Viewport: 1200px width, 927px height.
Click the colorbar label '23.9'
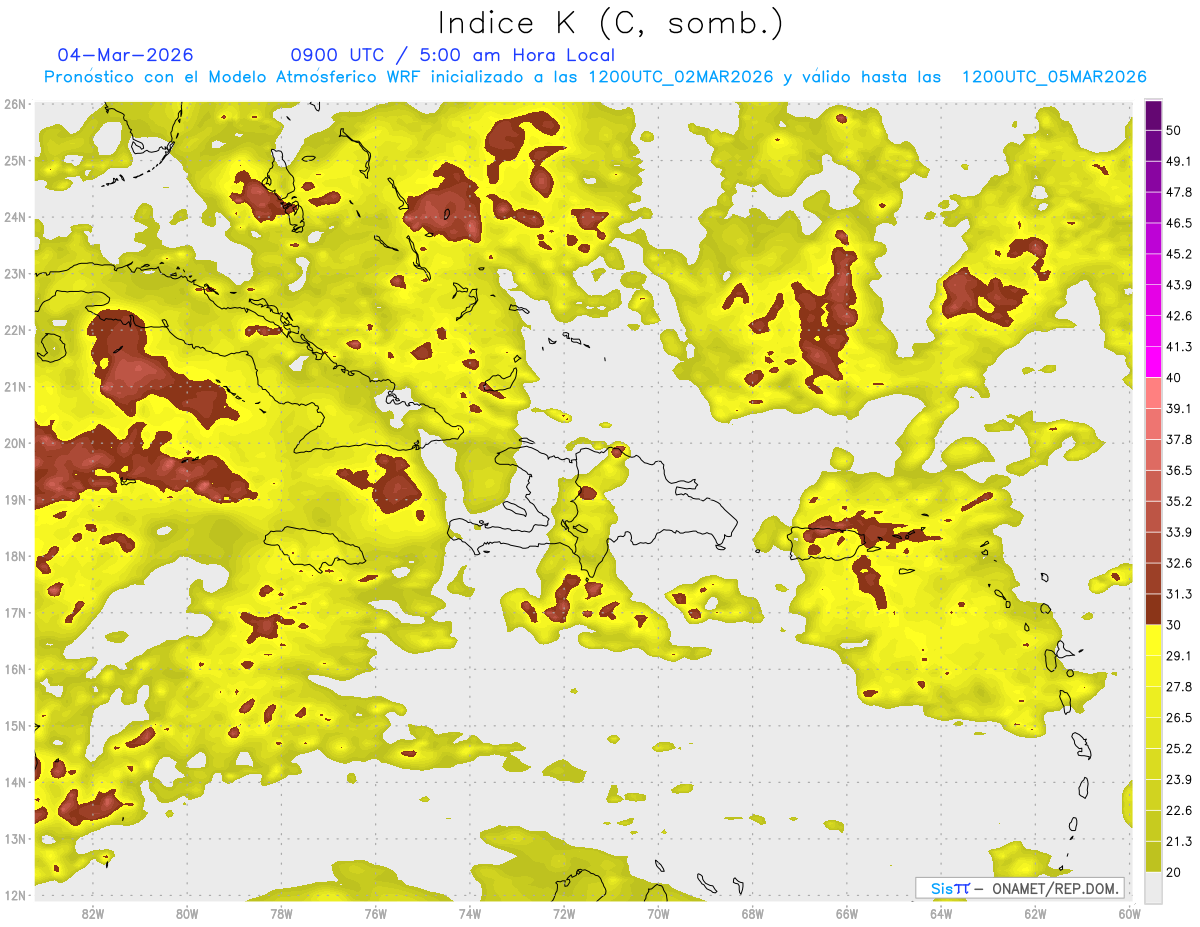(x=1178, y=780)
